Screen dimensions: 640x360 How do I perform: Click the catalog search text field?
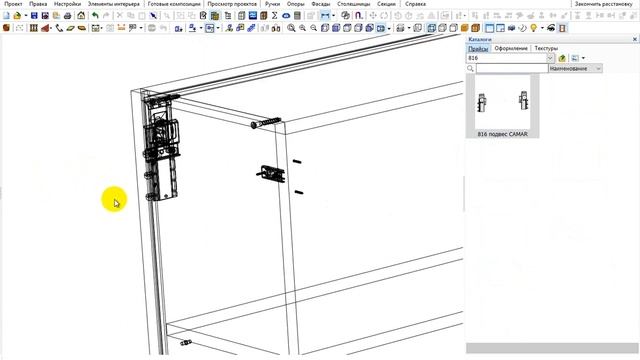point(512,69)
